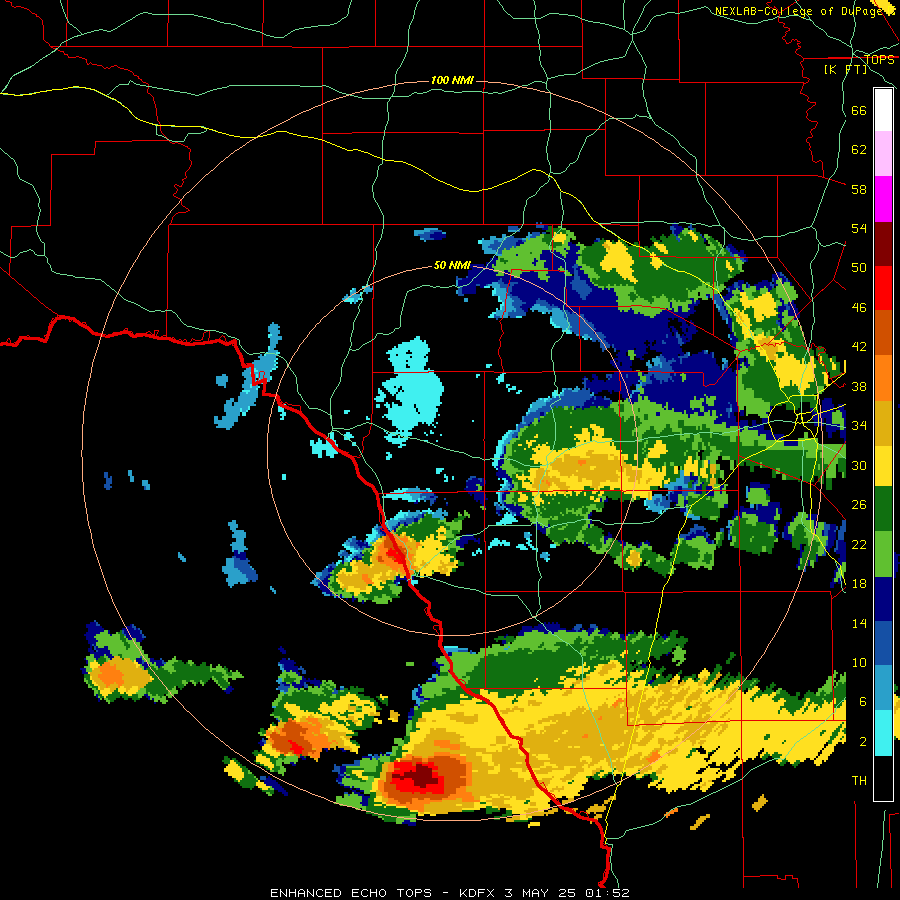The height and width of the screenshot is (900, 900).
Task: Click the 100 NMI range ring label
Action: (x=452, y=80)
